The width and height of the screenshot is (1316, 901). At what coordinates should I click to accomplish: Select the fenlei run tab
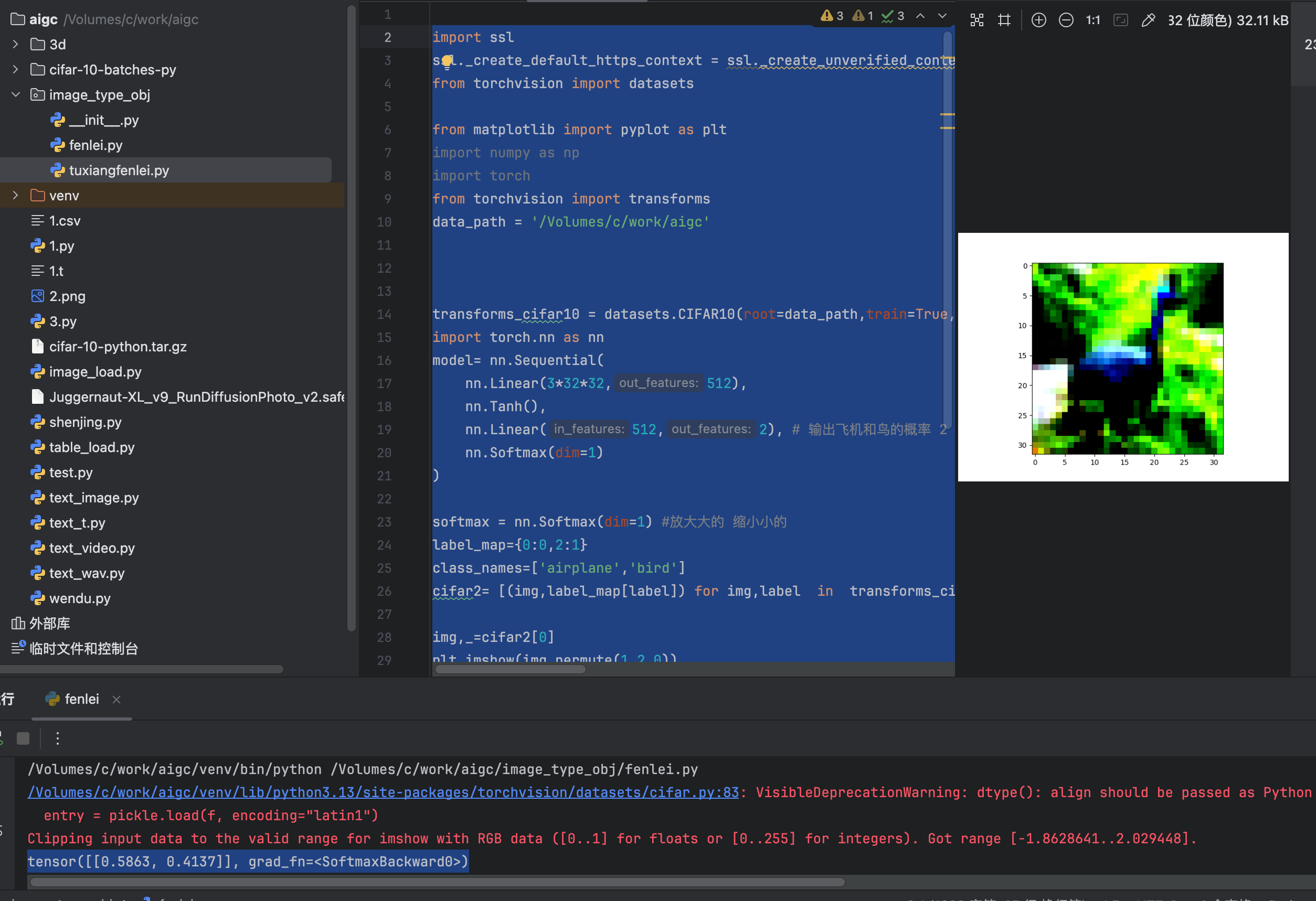[x=81, y=699]
